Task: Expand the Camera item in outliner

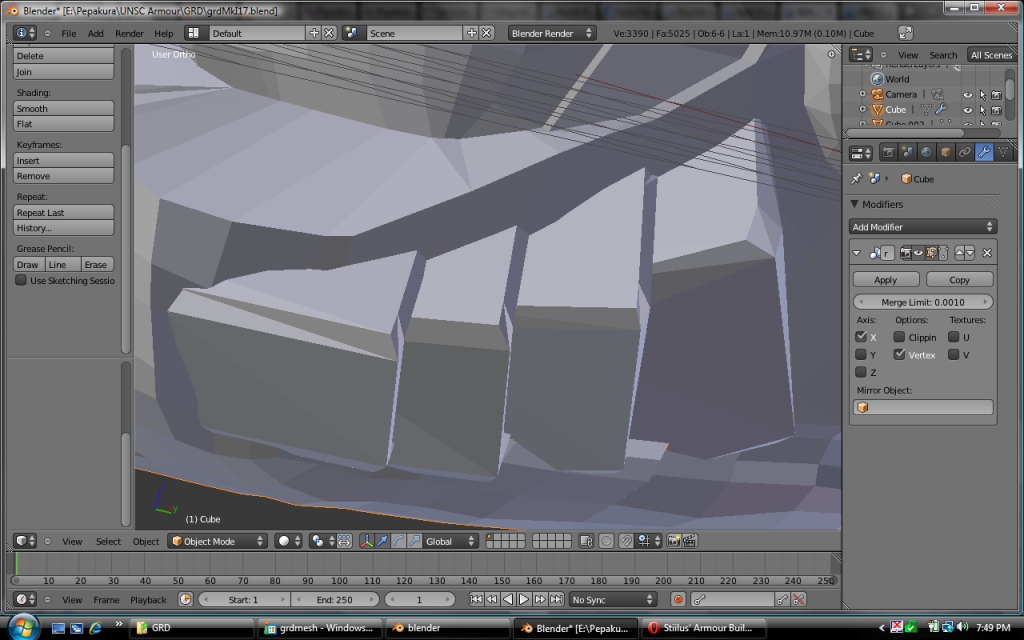Action: (863, 94)
